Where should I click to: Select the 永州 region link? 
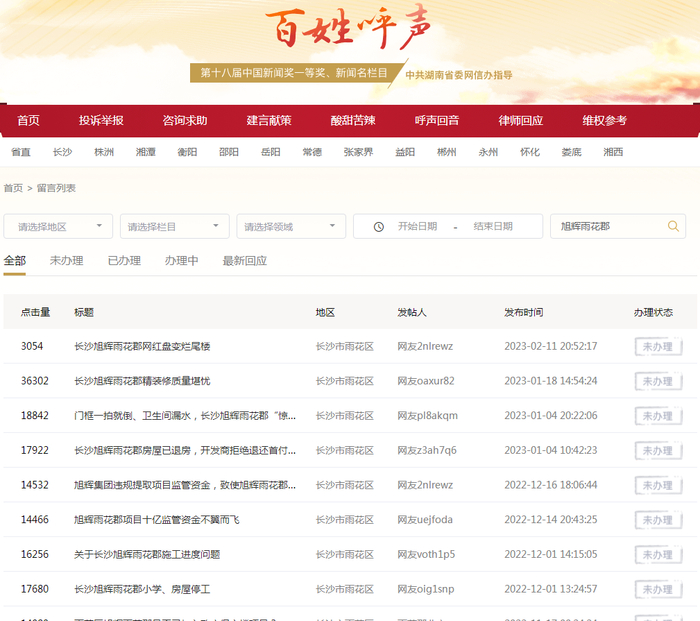(488, 152)
